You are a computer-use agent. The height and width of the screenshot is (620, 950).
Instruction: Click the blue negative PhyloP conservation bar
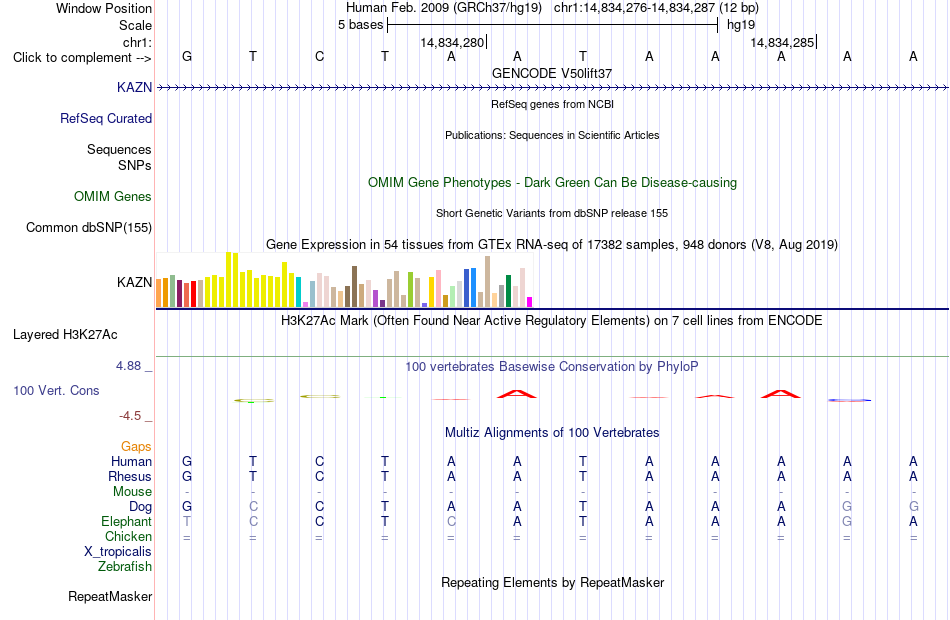coord(849,400)
